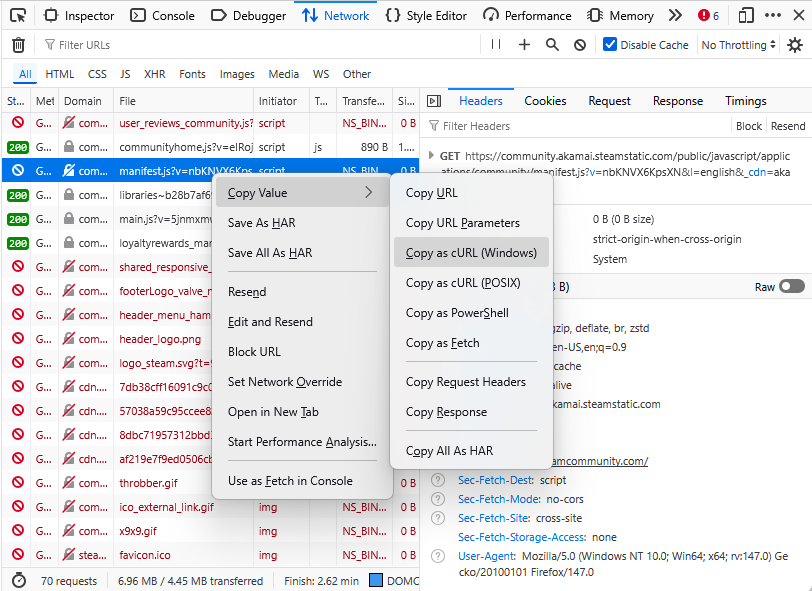This screenshot has height=591, width=812.
Task: Click blocked icon on user_reviews_community.js row
Action: 18,123
